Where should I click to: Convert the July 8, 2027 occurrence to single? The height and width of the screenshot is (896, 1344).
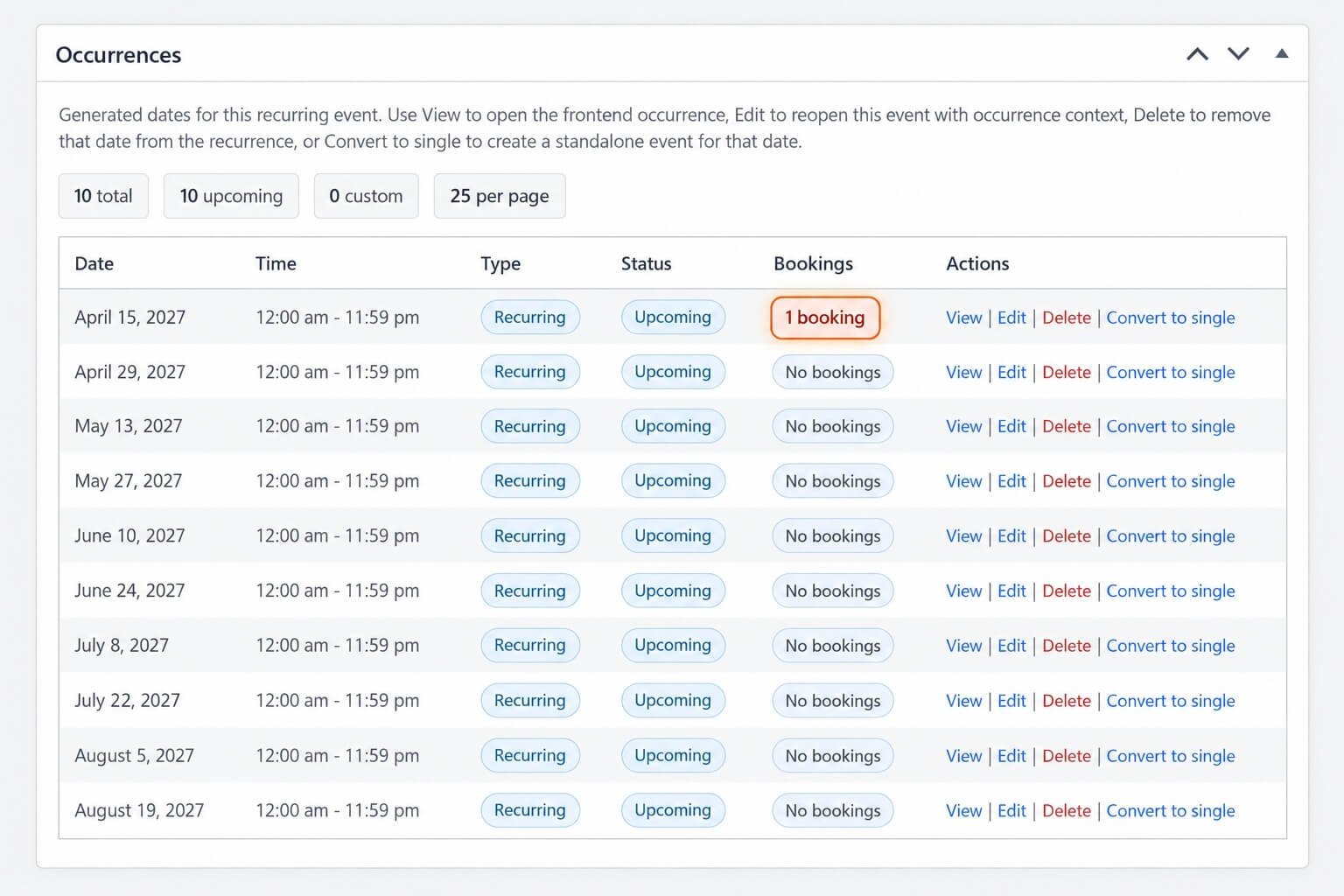tap(1171, 646)
